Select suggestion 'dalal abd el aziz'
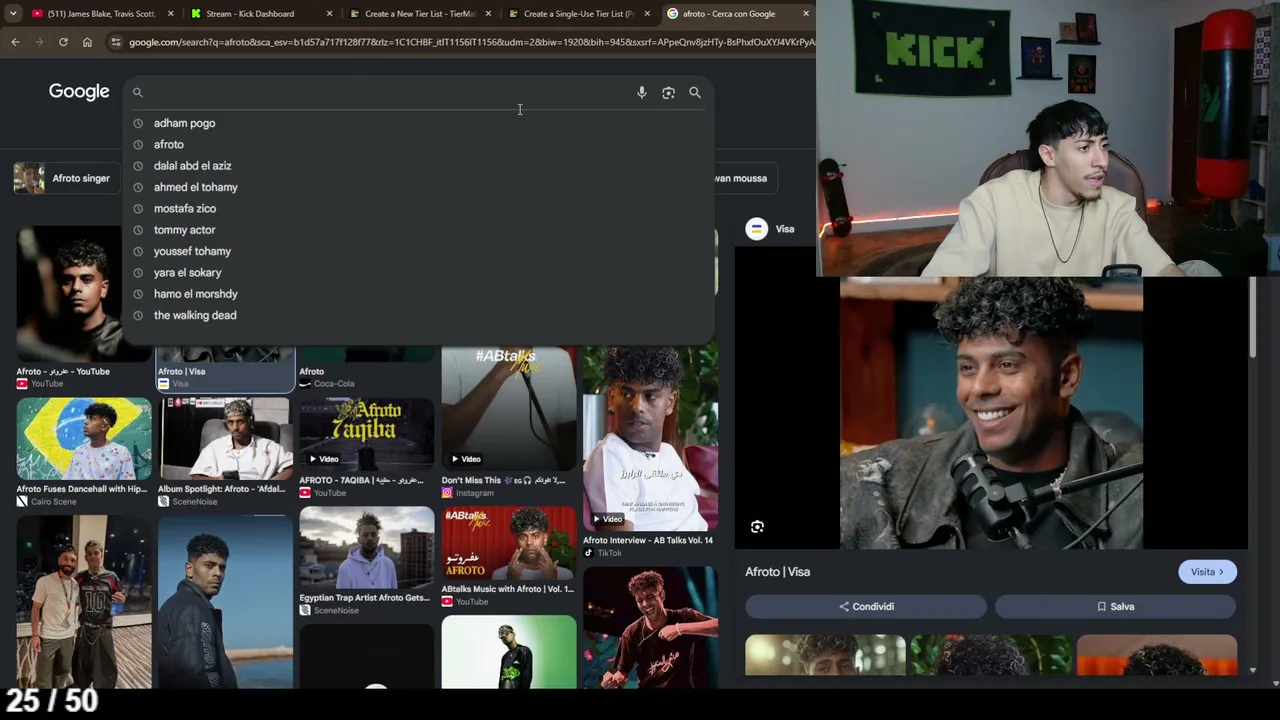 coord(192,166)
